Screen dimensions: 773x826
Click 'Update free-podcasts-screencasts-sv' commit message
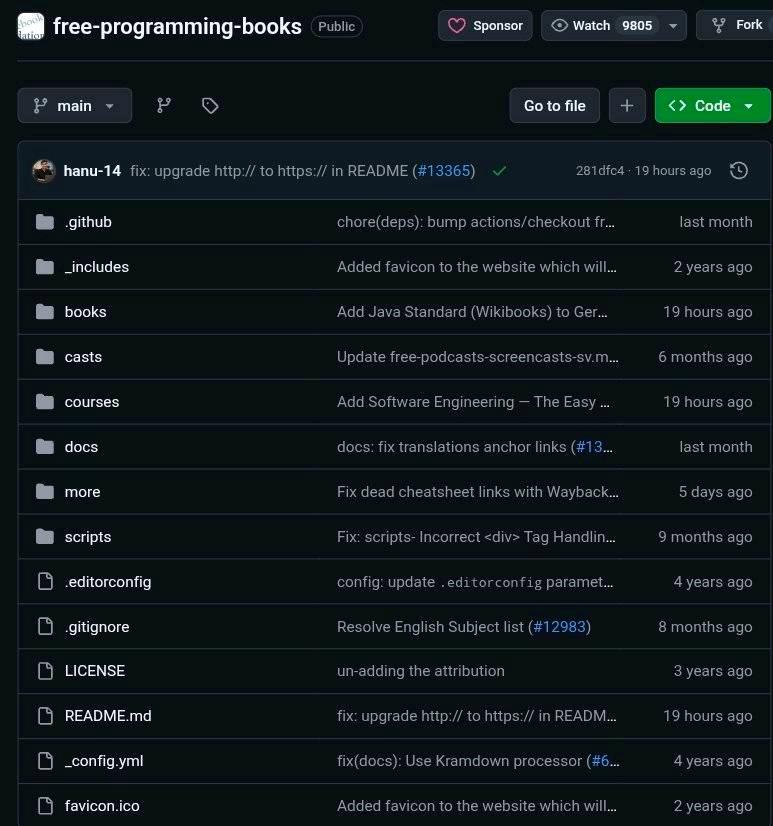pos(477,357)
